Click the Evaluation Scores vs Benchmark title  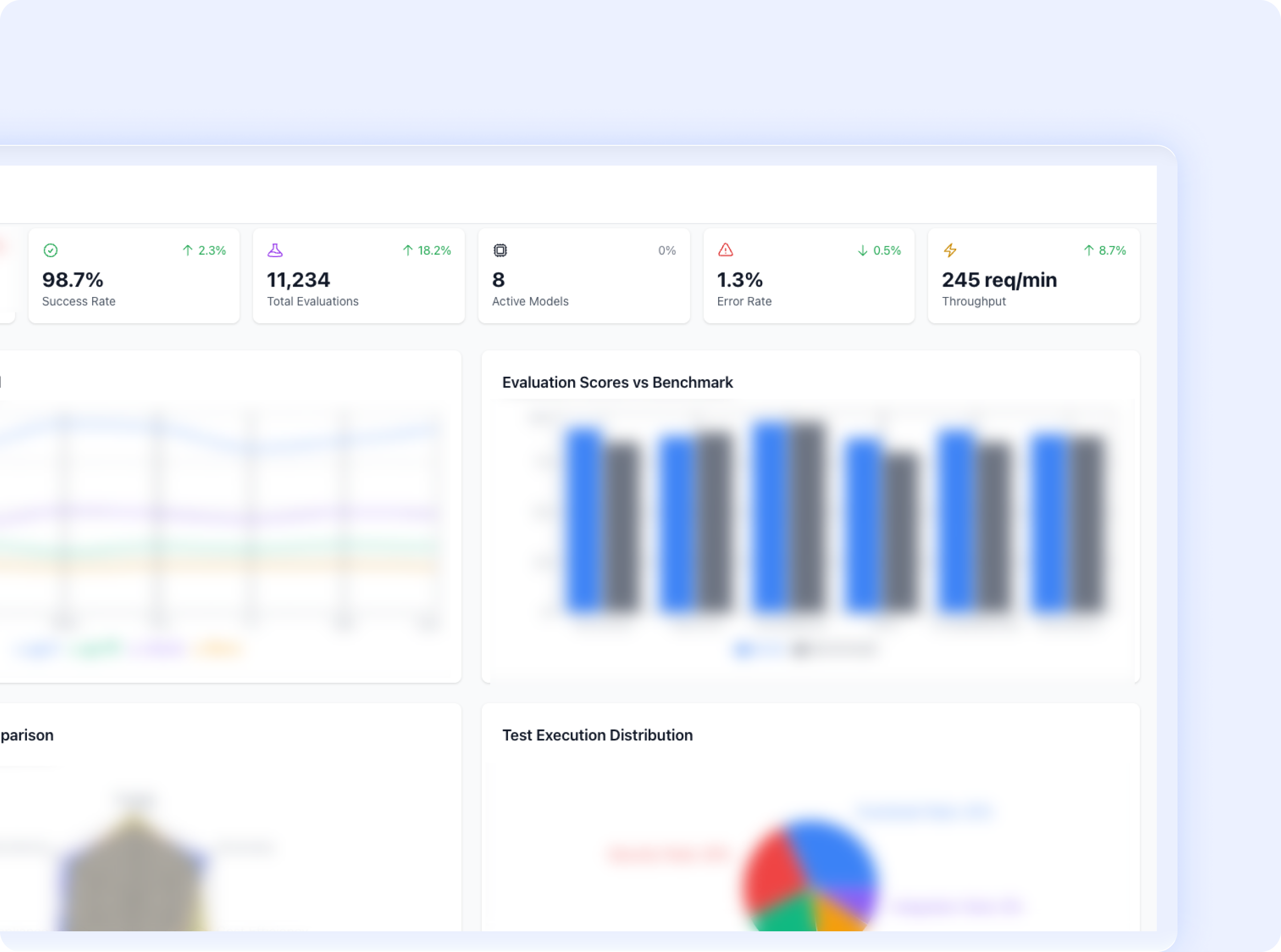point(617,382)
